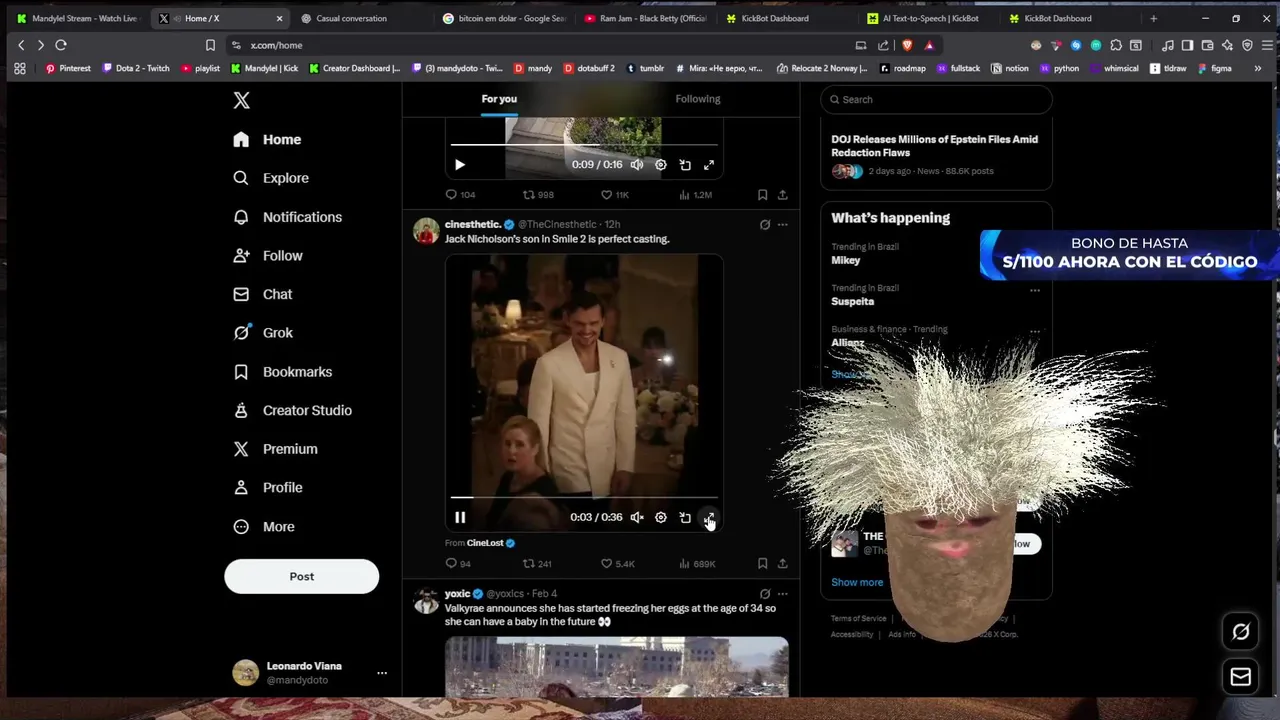Open Profile in the X sidebar
The height and width of the screenshot is (720, 1280).
pos(267,488)
